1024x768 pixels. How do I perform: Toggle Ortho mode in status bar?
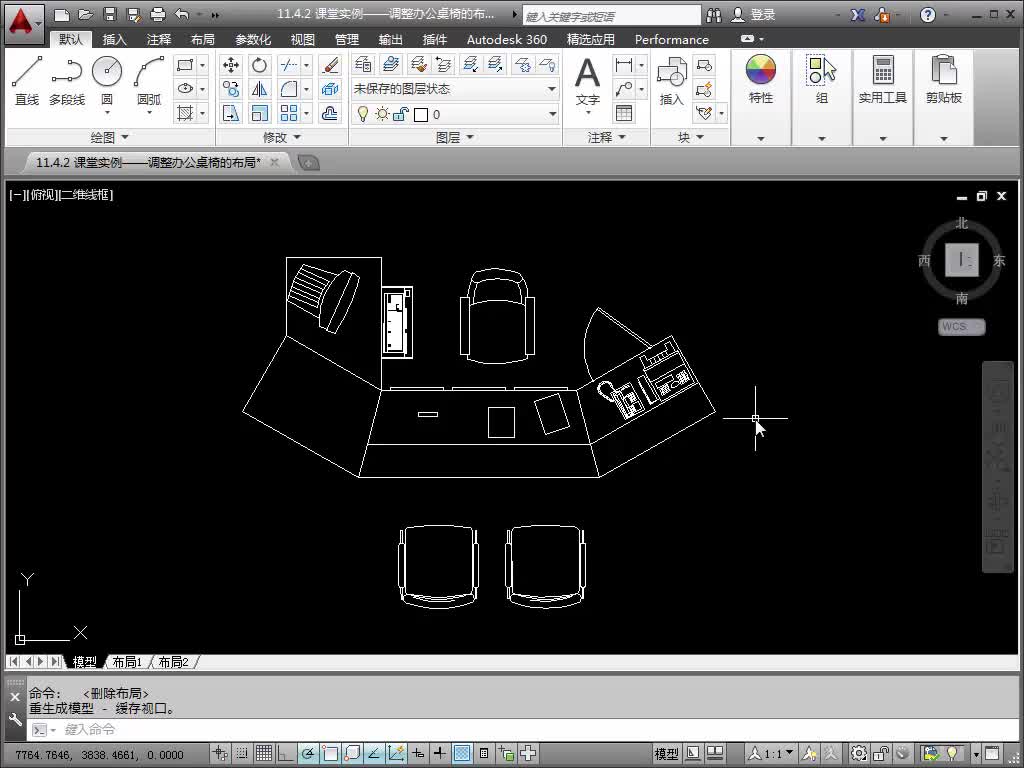[x=286, y=754]
